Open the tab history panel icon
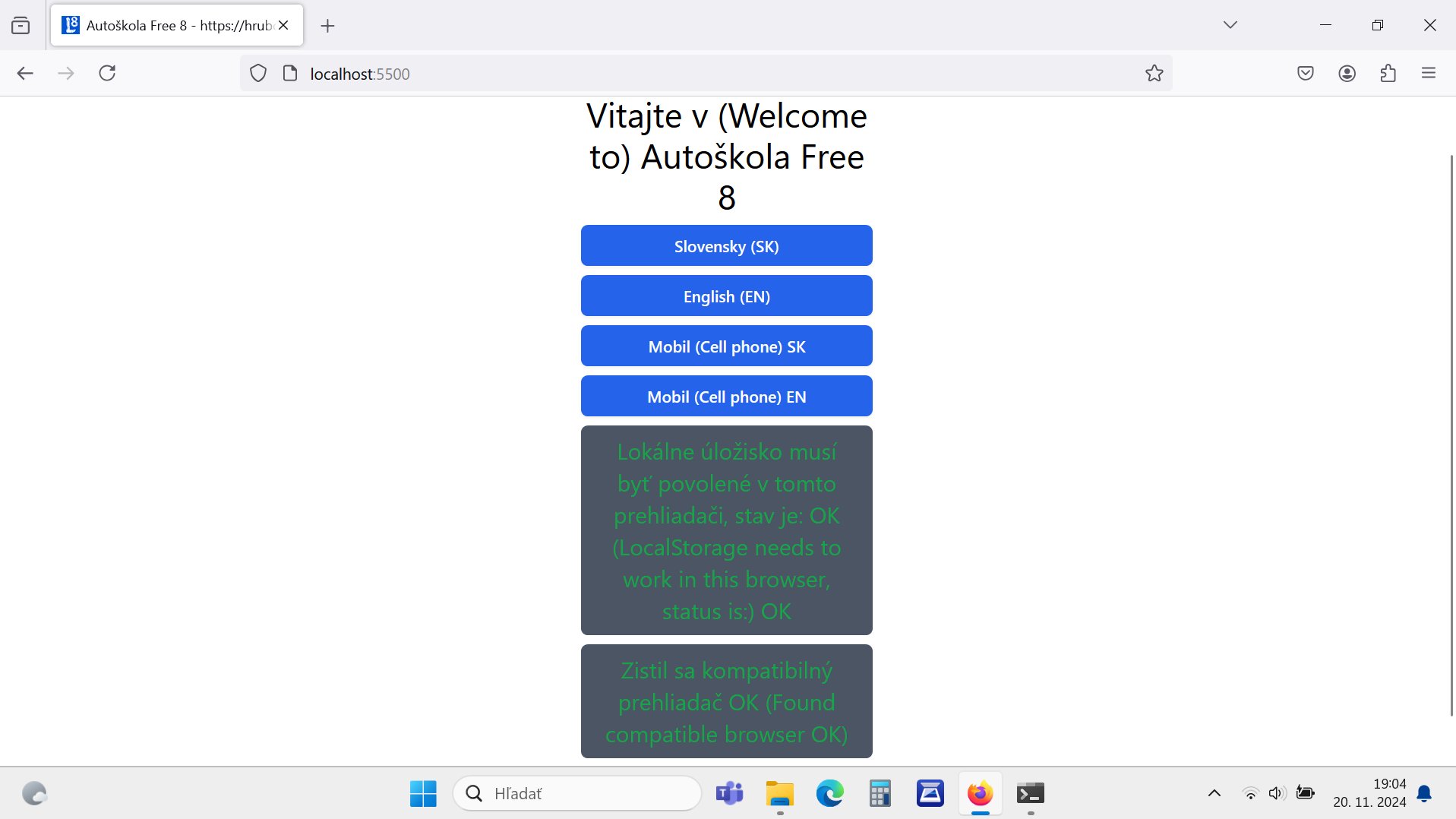 (21, 24)
